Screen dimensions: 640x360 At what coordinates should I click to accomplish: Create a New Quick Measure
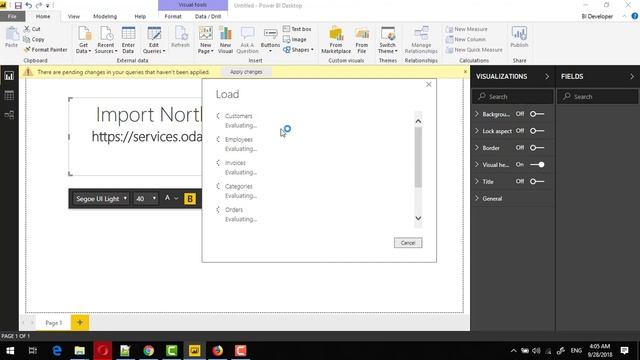point(474,49)
